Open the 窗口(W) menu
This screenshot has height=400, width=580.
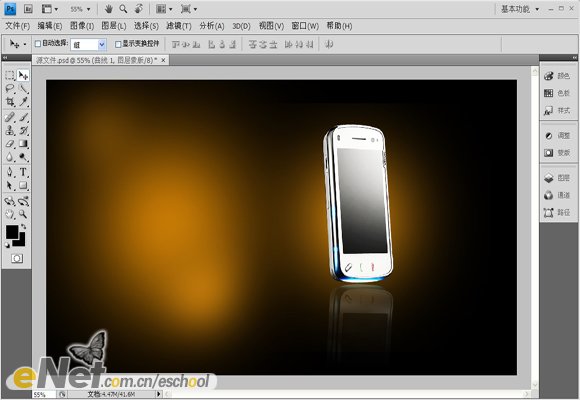tap(305, 26)
